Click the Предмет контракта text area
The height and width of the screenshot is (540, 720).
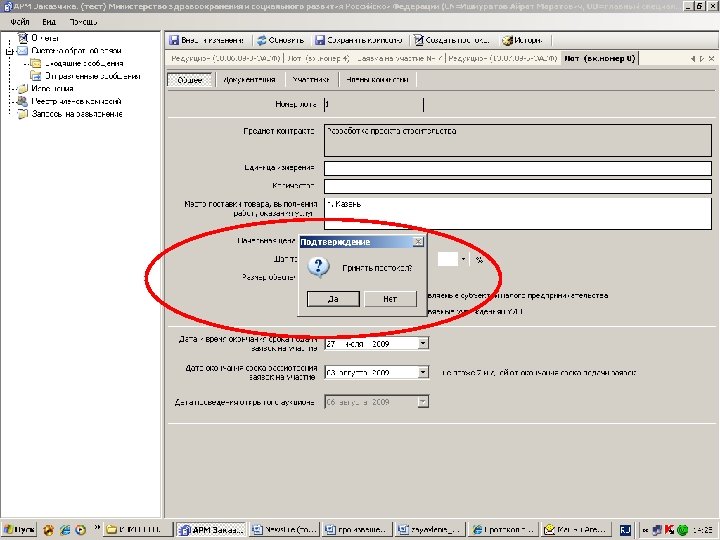pyautogui.click(x=518, y=140)
